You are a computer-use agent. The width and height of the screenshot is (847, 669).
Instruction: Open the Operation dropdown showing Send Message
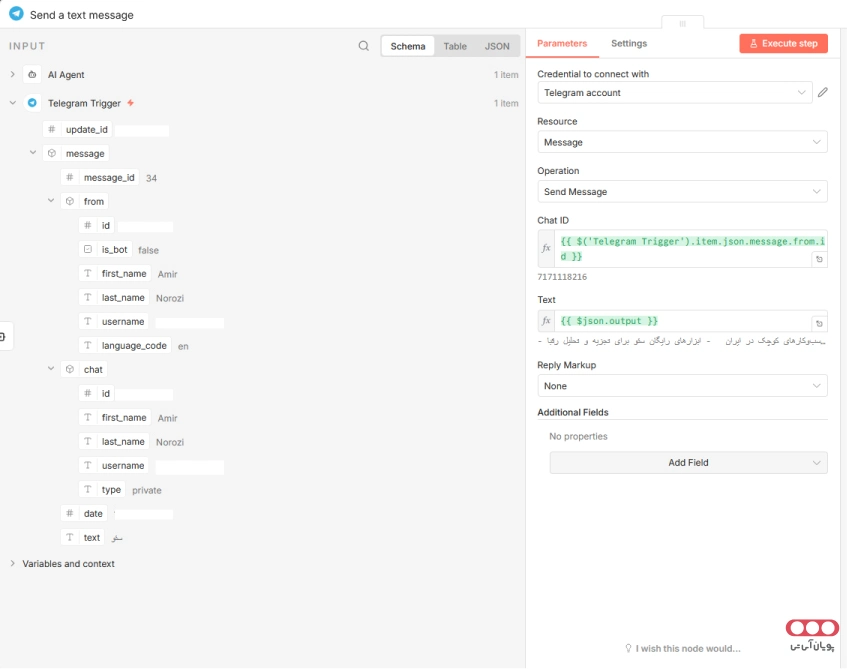(682, 192)
